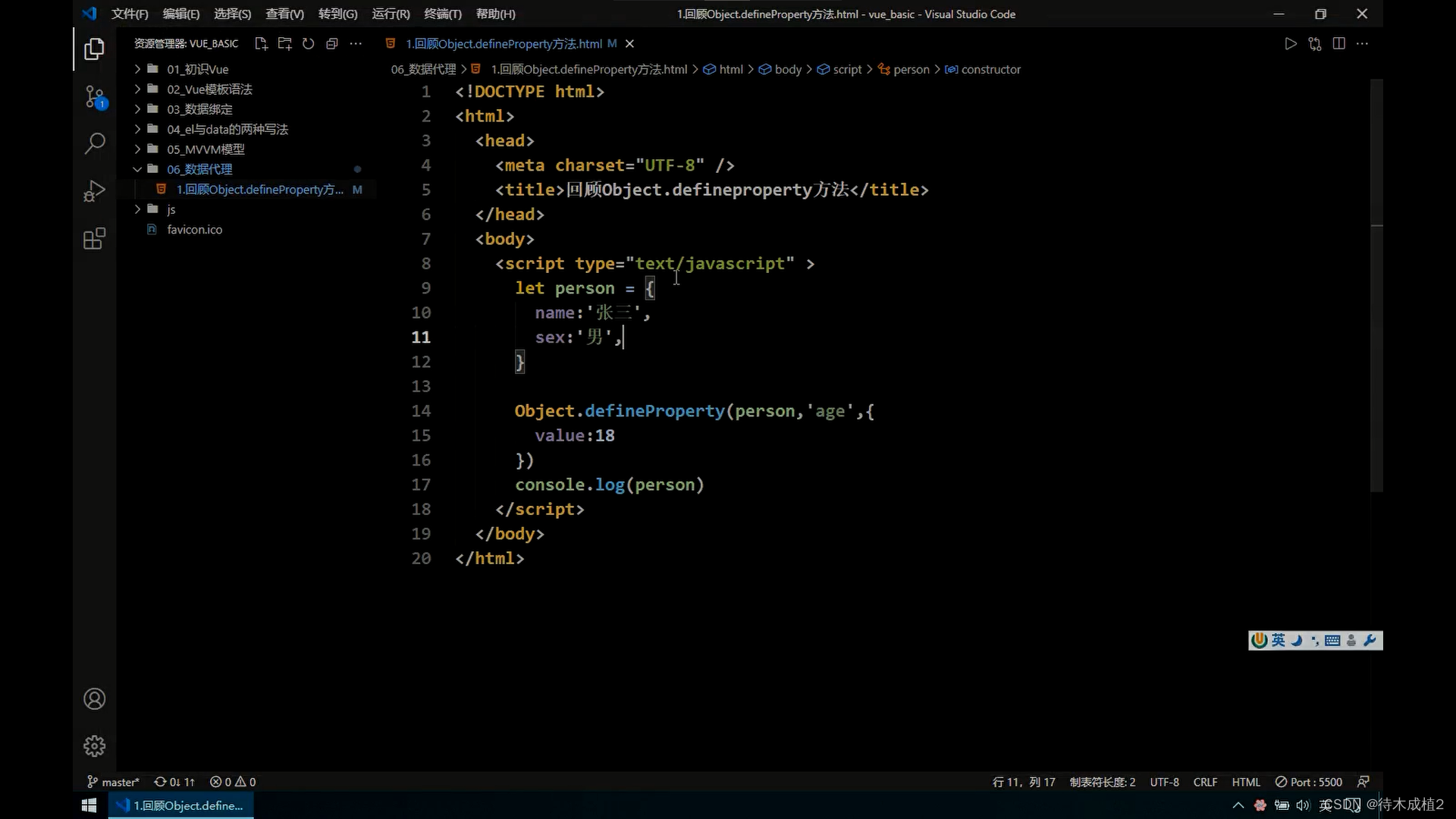
Task: Place cursor on line 17 console.log
Action: tap(610, 485)
